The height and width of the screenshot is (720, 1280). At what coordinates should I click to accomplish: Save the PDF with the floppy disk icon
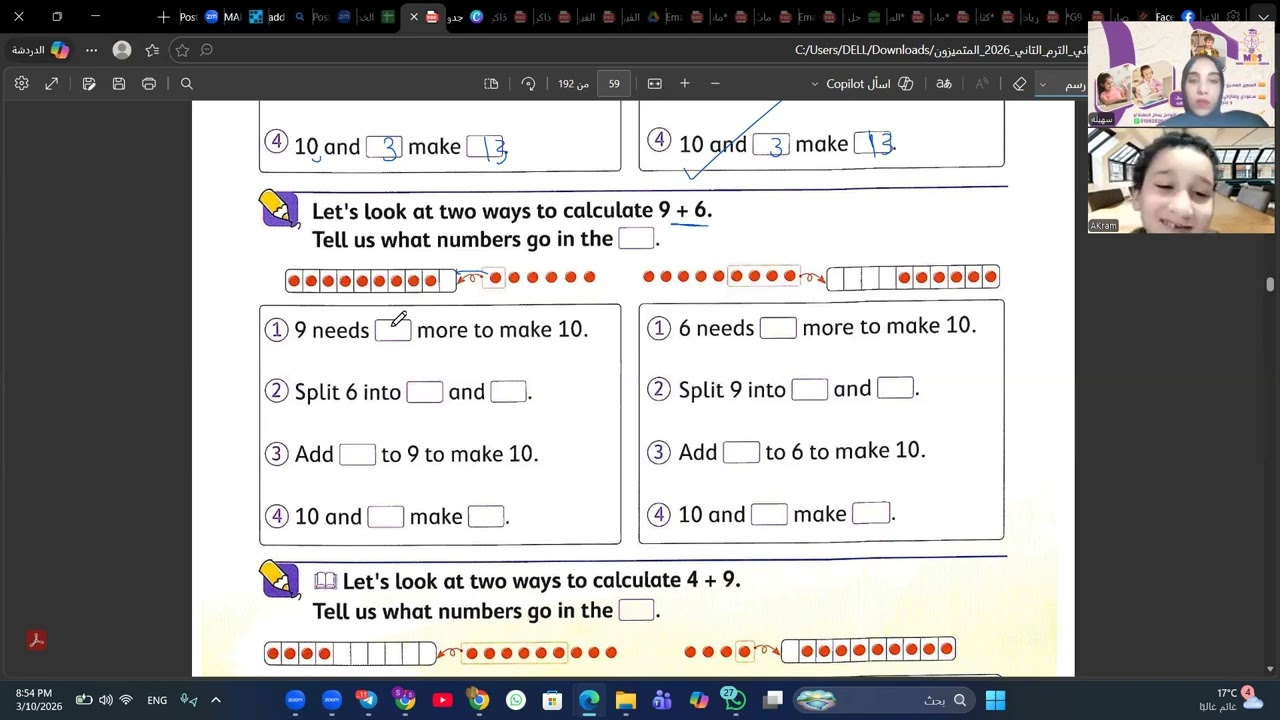(119, 84)
